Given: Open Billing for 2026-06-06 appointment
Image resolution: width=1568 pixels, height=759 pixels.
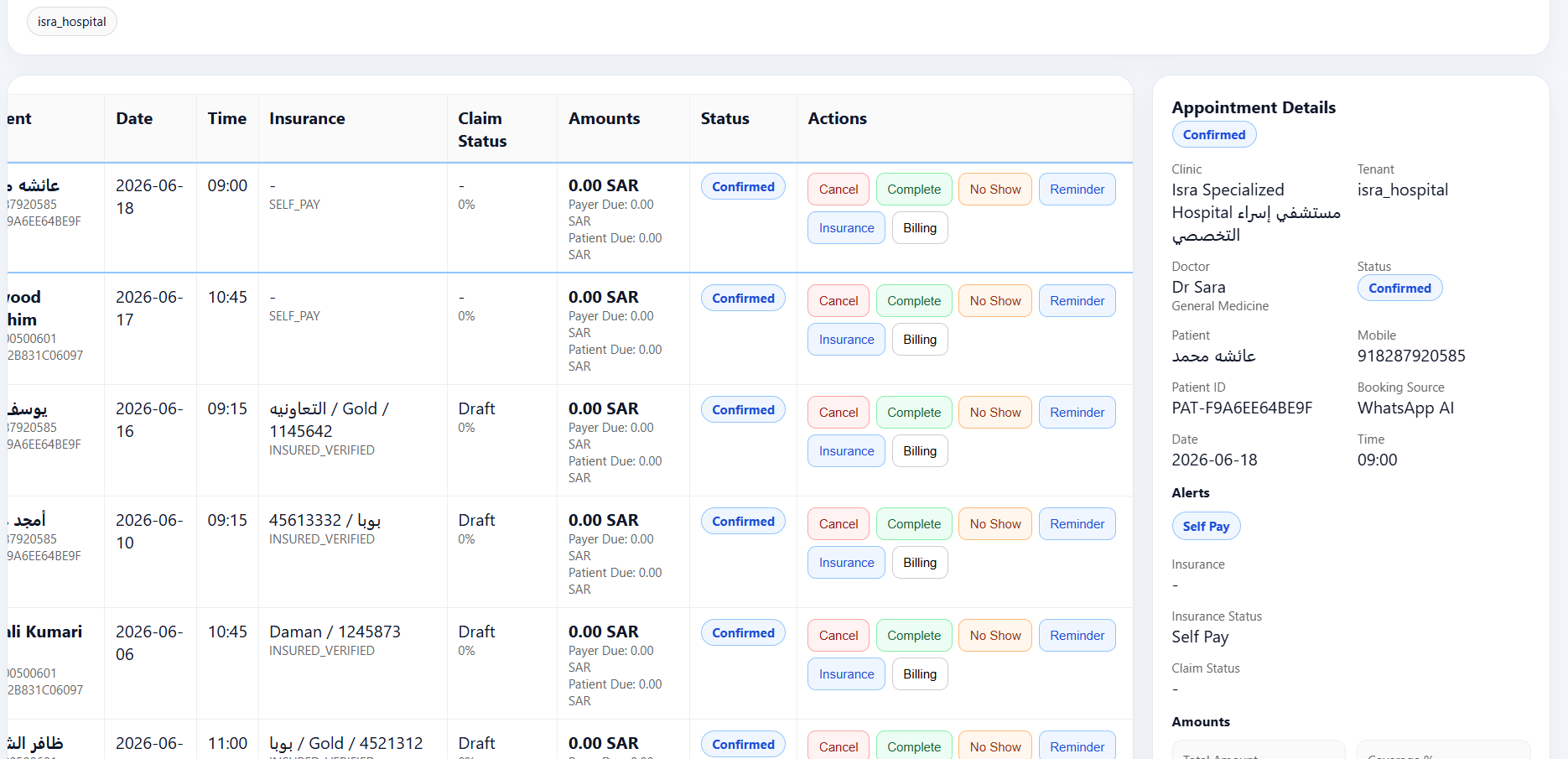Looking at the screenshot, I should (920, 674).
